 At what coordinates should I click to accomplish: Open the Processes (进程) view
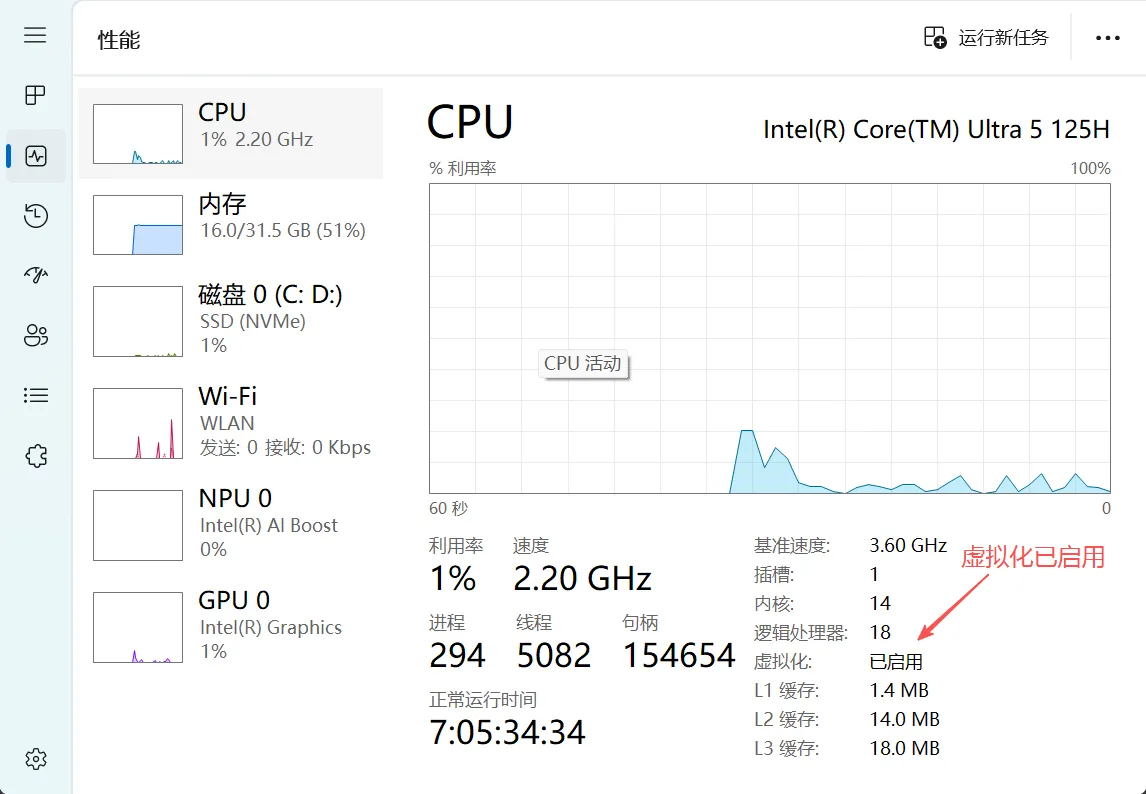click(35, 95)
